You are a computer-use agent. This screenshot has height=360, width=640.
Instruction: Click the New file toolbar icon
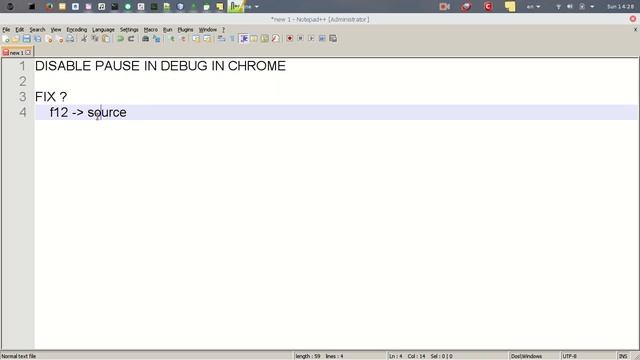point(6,39)
